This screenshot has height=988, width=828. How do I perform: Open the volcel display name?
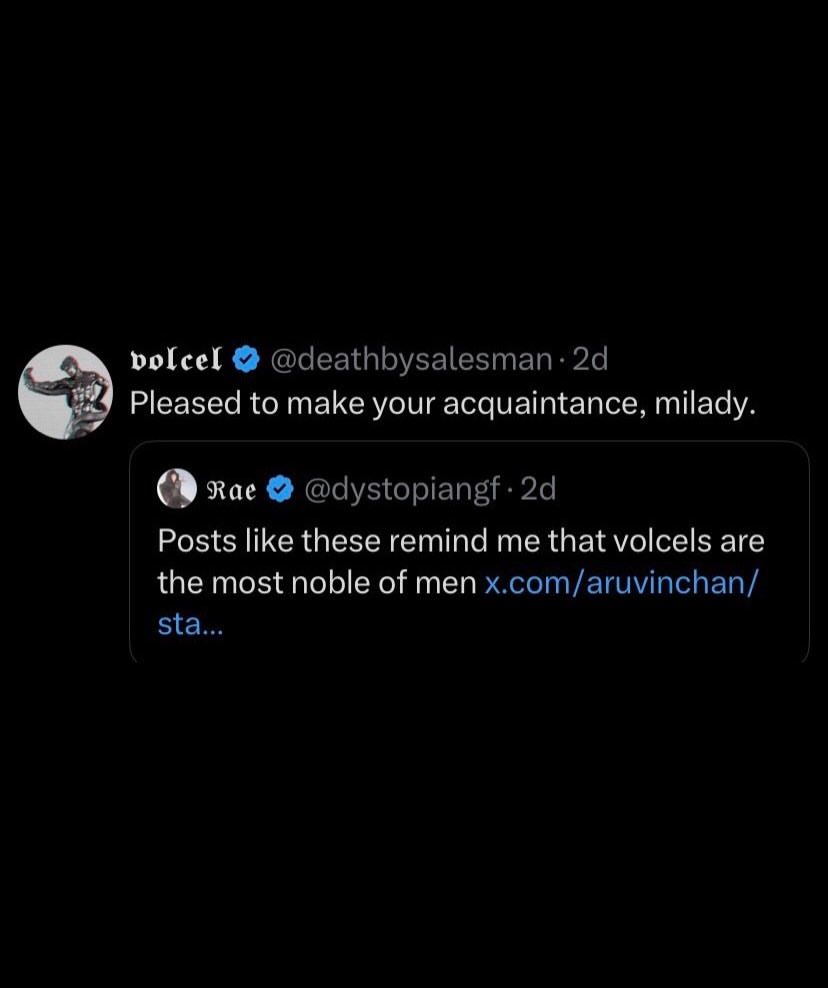176,360
